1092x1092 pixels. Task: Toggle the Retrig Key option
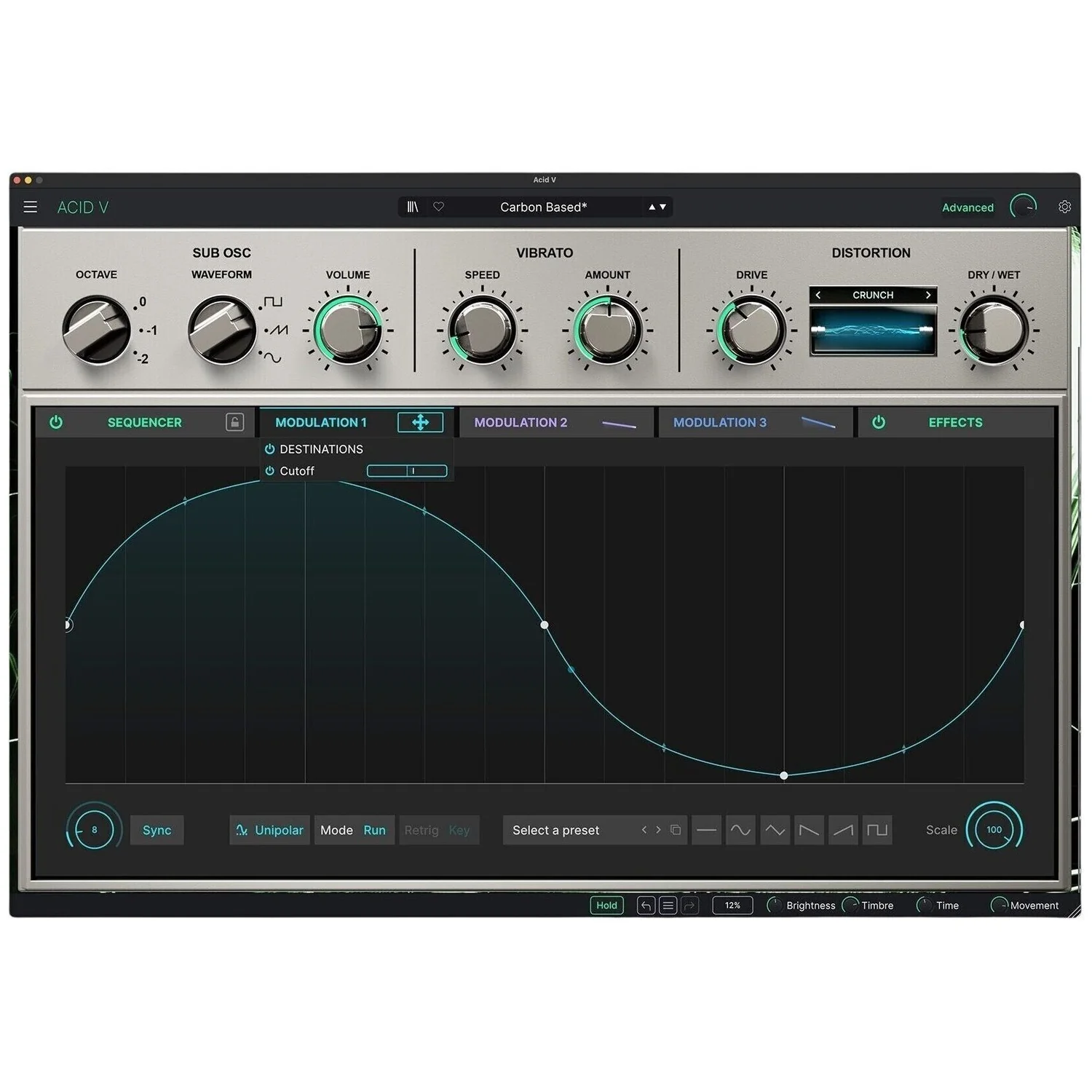(438, 830)
